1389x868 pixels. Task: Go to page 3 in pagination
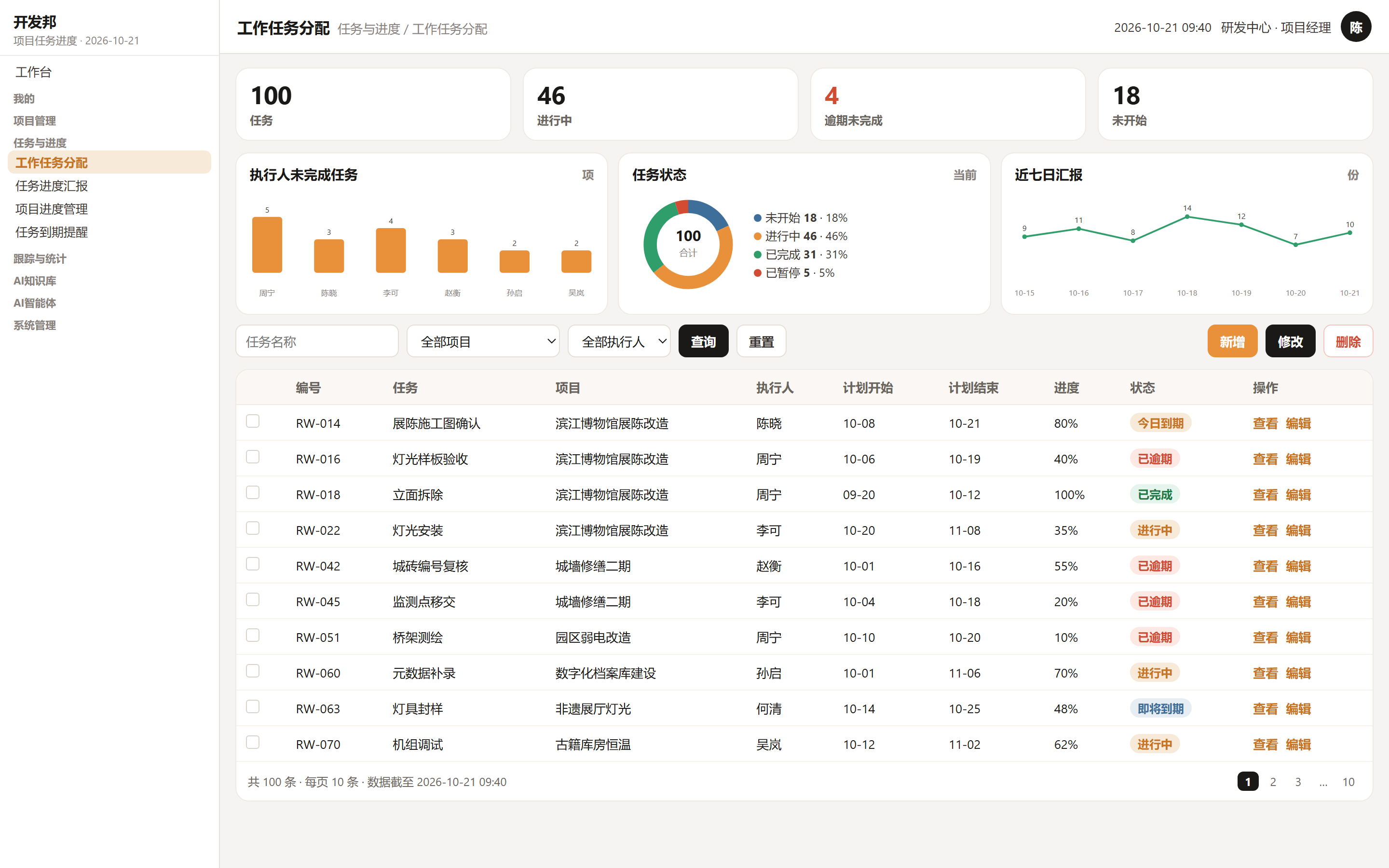[x=1298, y=782]
